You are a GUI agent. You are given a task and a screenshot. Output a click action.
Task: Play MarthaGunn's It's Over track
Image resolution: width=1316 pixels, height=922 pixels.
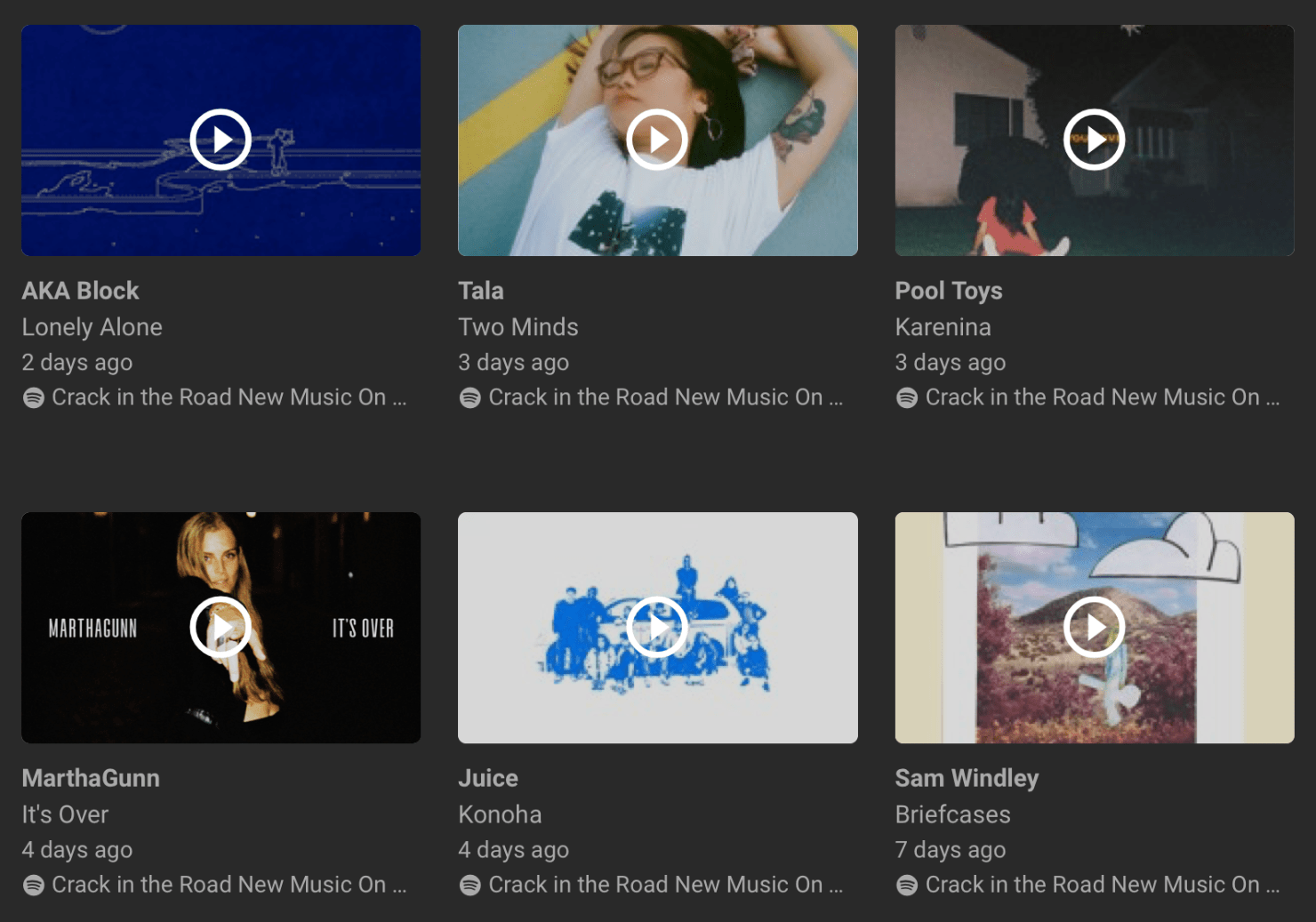click(x=221, y=627)
